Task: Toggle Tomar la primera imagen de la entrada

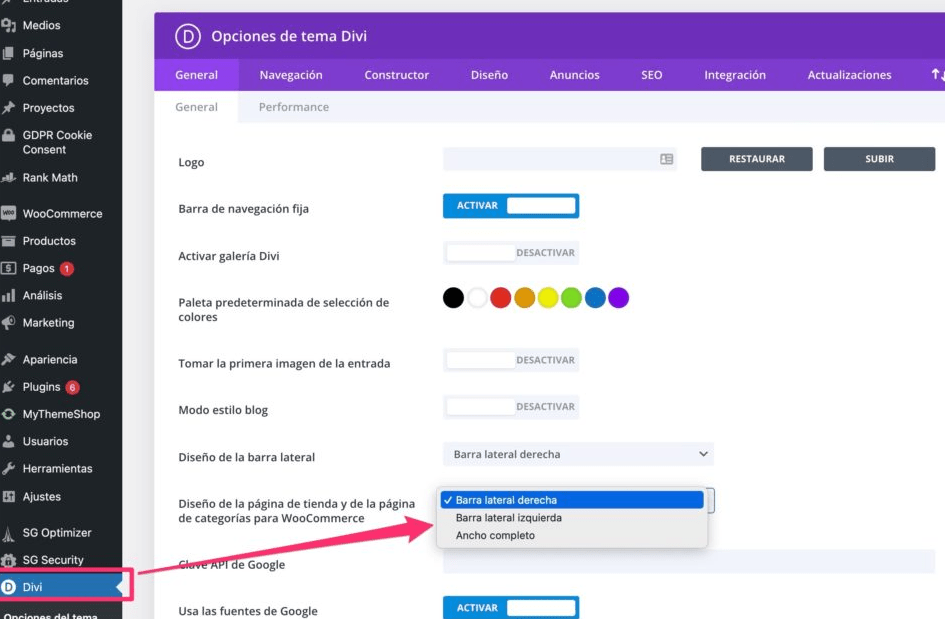Action: coord(511,360)
